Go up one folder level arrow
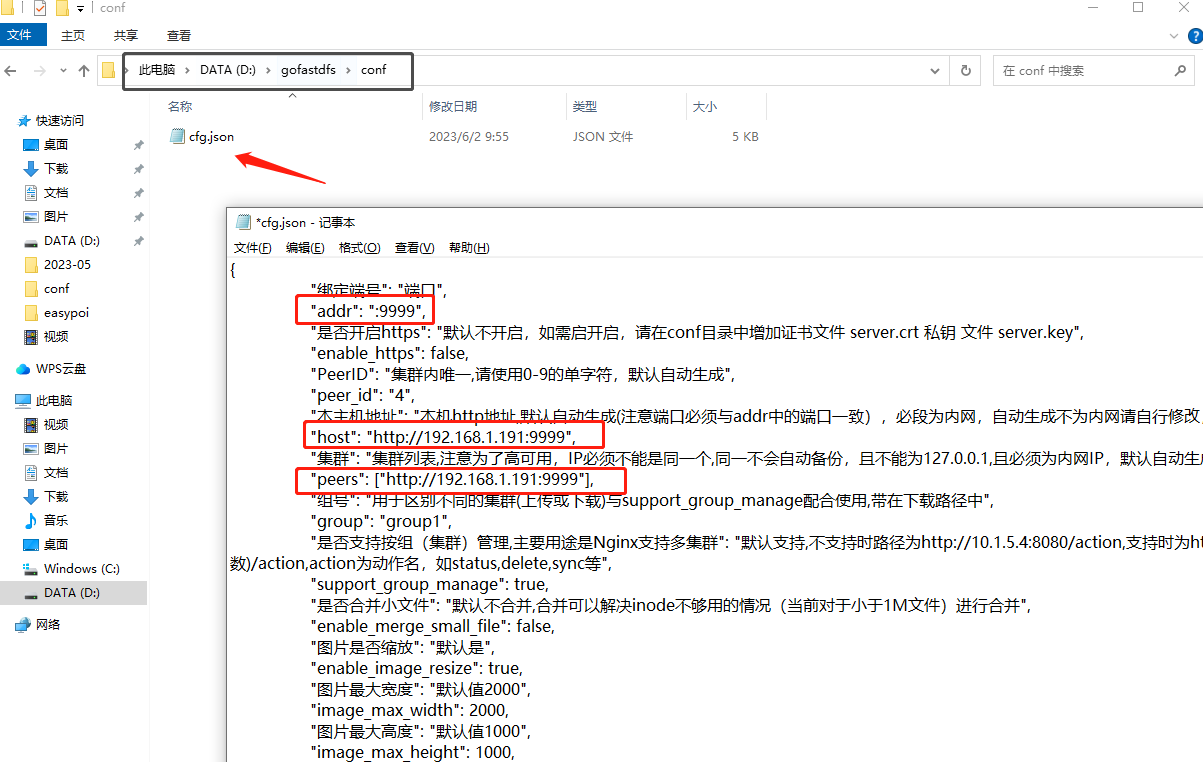The image size is (1203, 762). tap(85, 71)
